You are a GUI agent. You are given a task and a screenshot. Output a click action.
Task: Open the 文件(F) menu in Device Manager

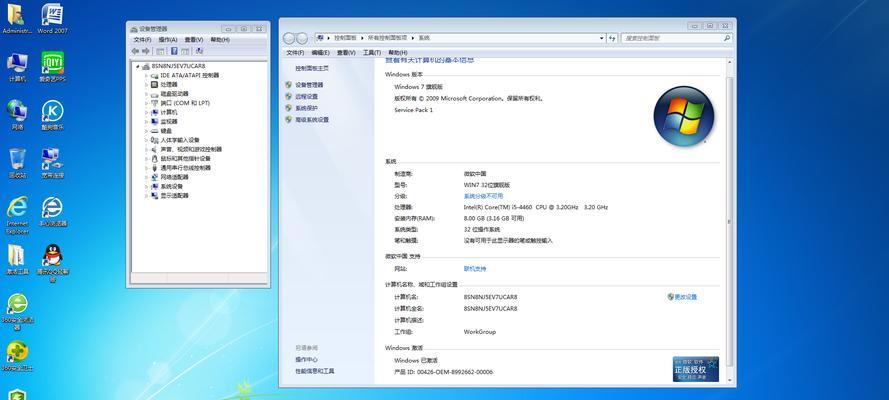pos(142,40)
